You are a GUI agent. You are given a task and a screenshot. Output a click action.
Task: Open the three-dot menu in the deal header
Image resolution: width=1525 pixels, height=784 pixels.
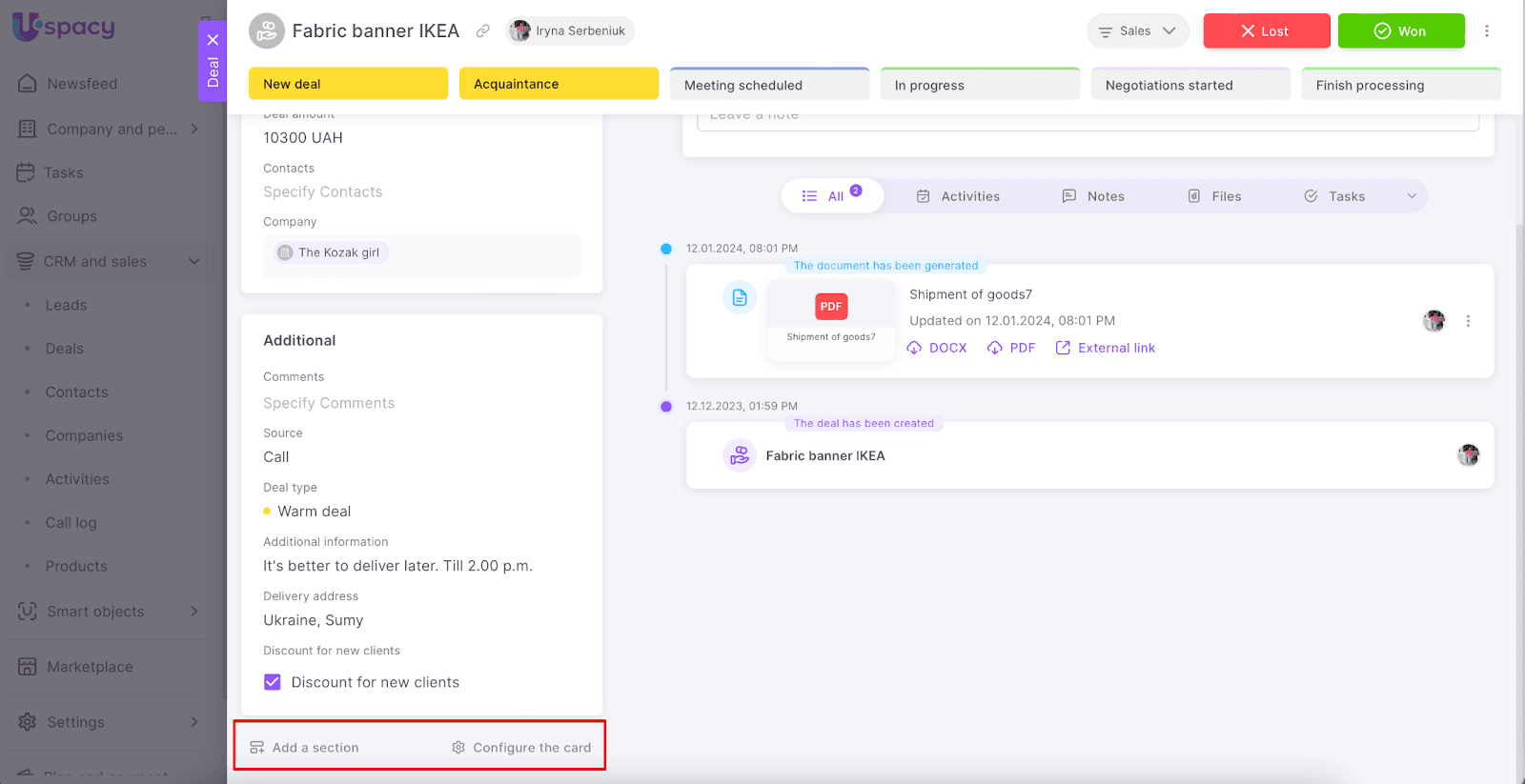1486,30
